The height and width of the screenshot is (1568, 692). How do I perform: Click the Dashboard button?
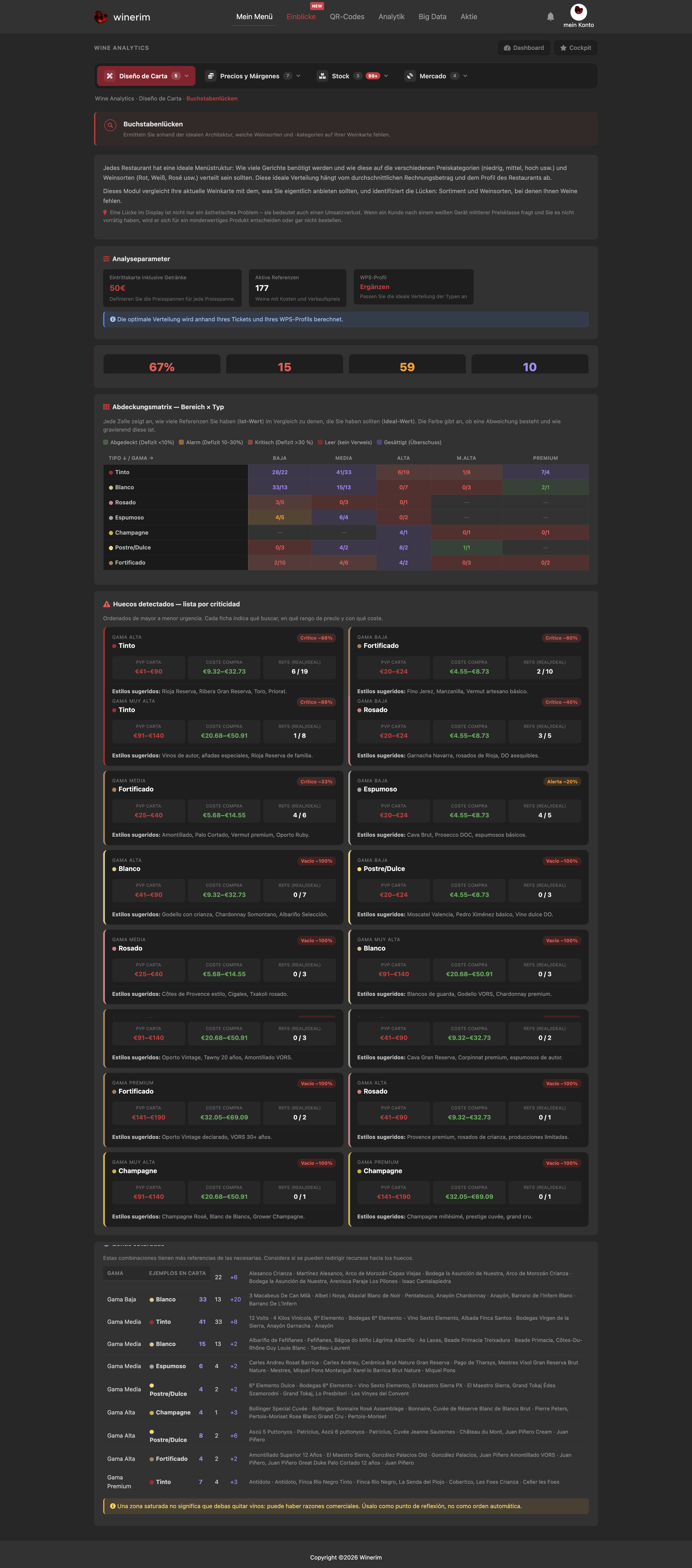coord(524,48)
